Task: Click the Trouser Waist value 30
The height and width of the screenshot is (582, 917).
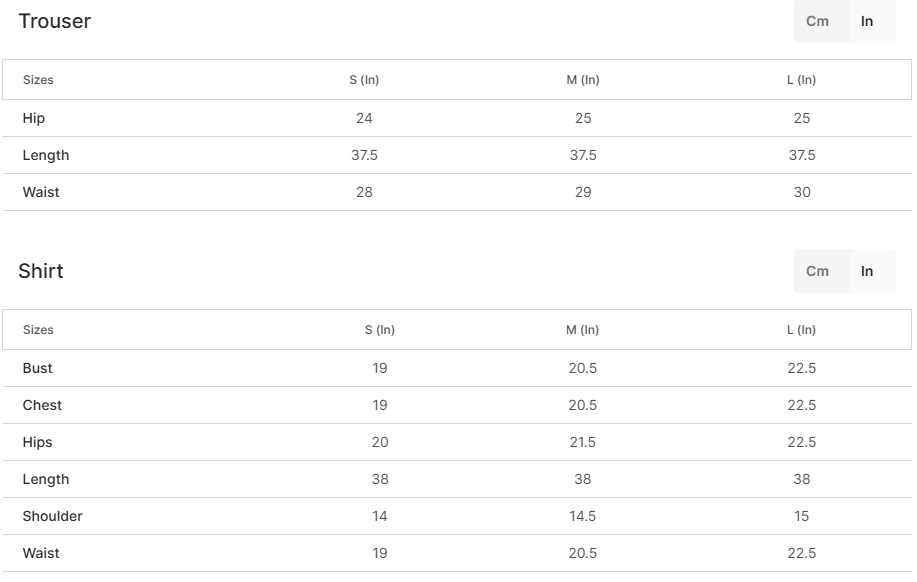Action: (x=802, y=192)
